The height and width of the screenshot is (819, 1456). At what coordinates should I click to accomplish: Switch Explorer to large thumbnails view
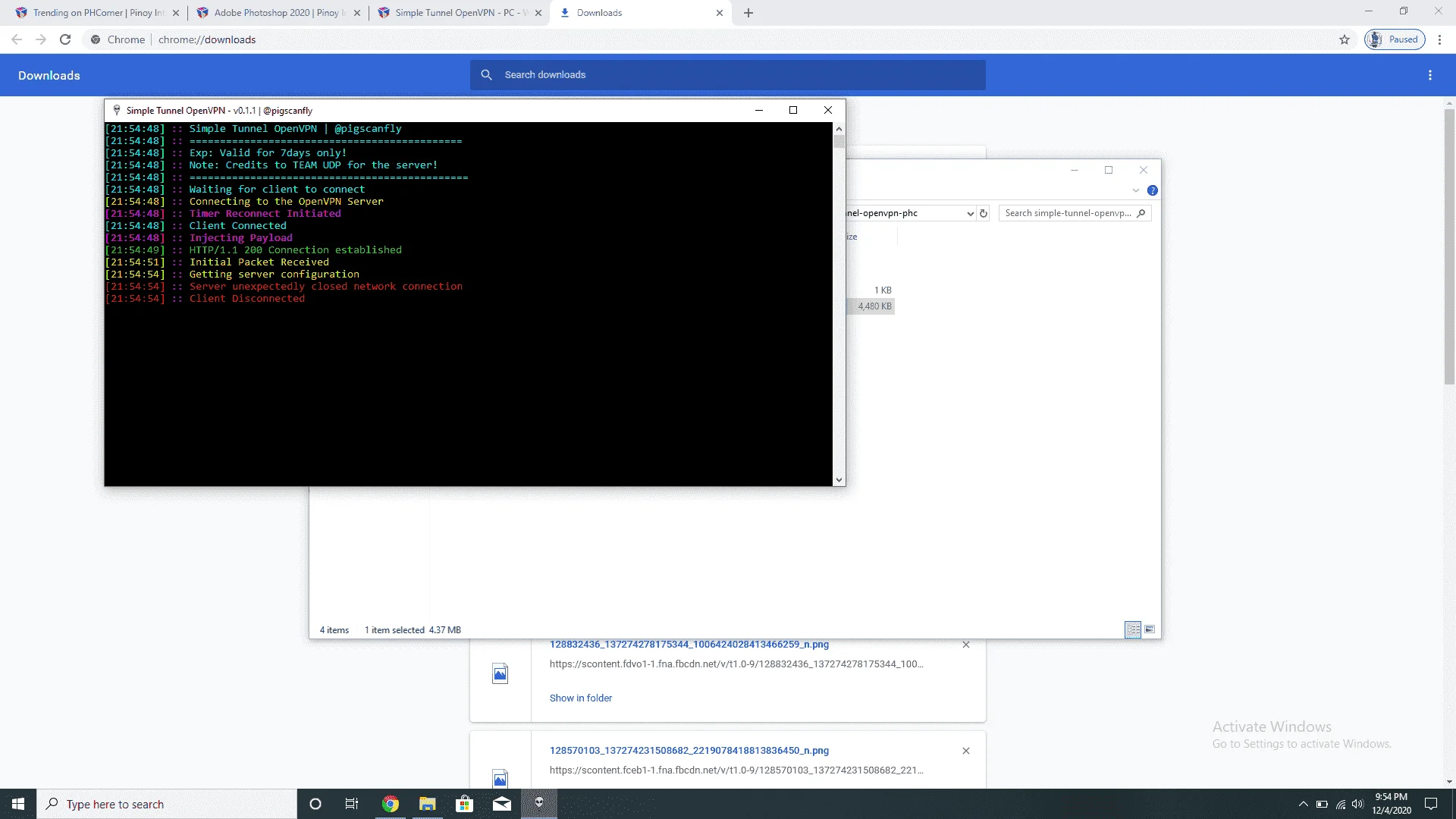(1150, 629)
